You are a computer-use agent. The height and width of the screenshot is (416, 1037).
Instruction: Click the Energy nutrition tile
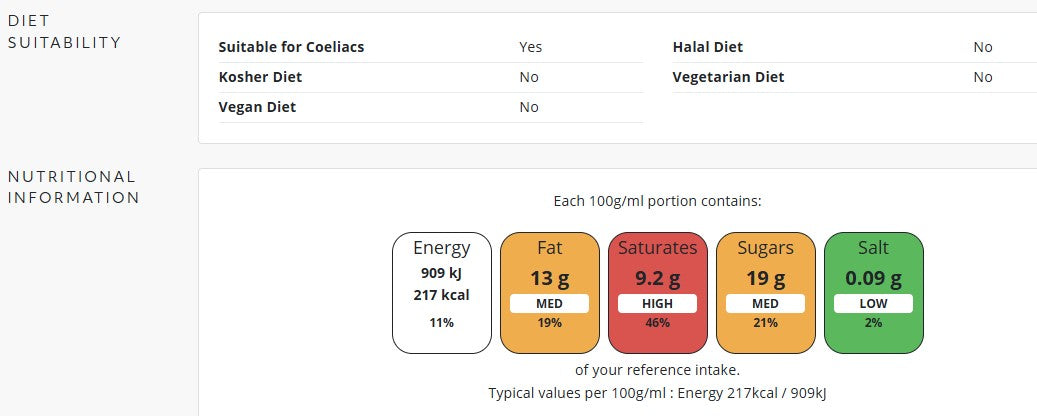click(x=441, y=292)
